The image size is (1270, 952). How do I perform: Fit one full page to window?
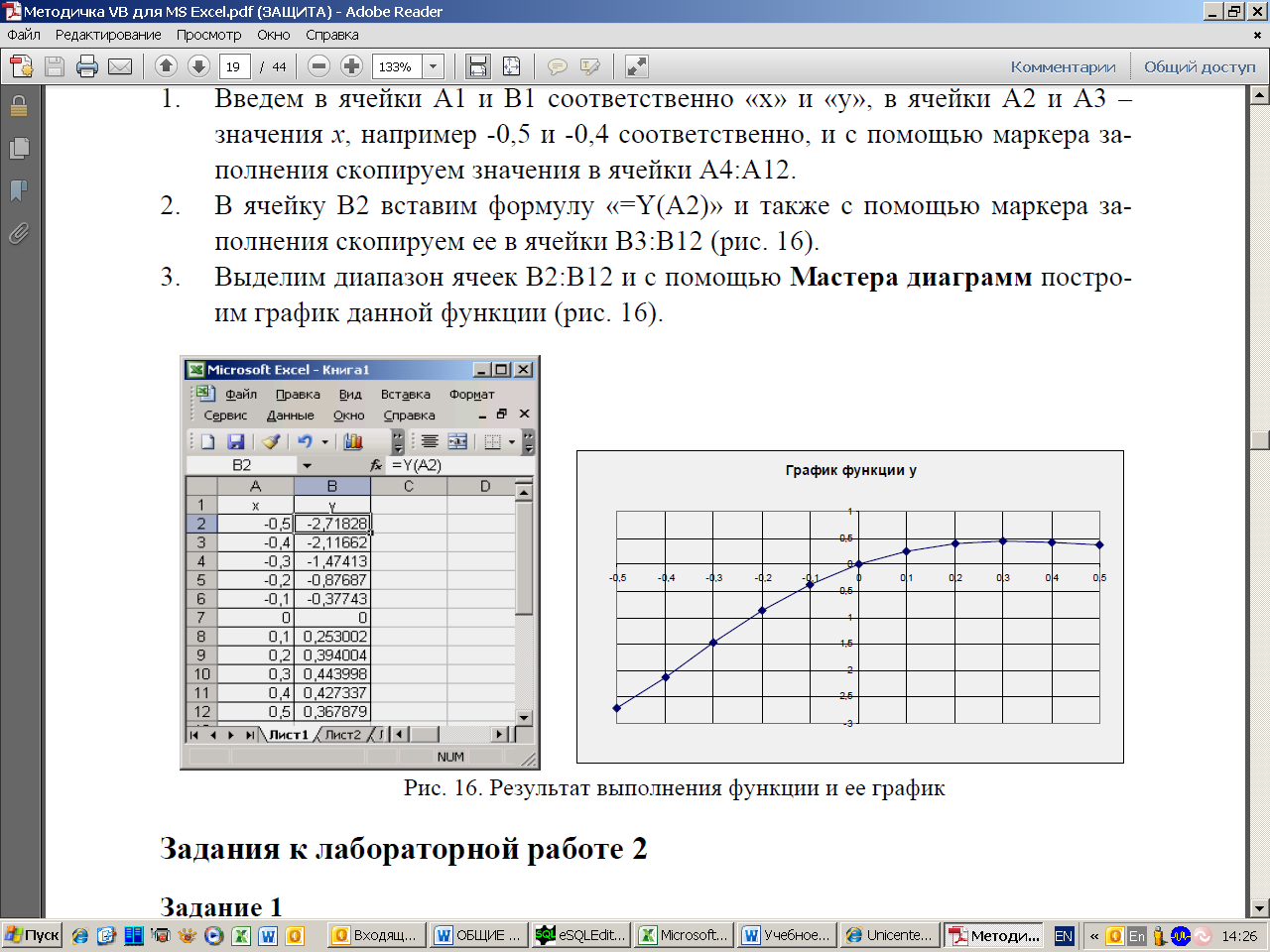coord(511,66)
